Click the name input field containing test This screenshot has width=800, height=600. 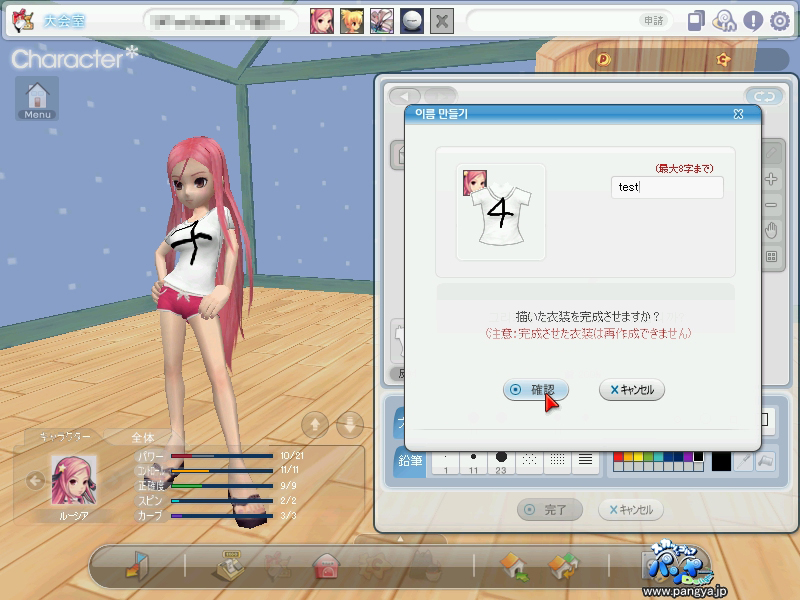point(667,187)
